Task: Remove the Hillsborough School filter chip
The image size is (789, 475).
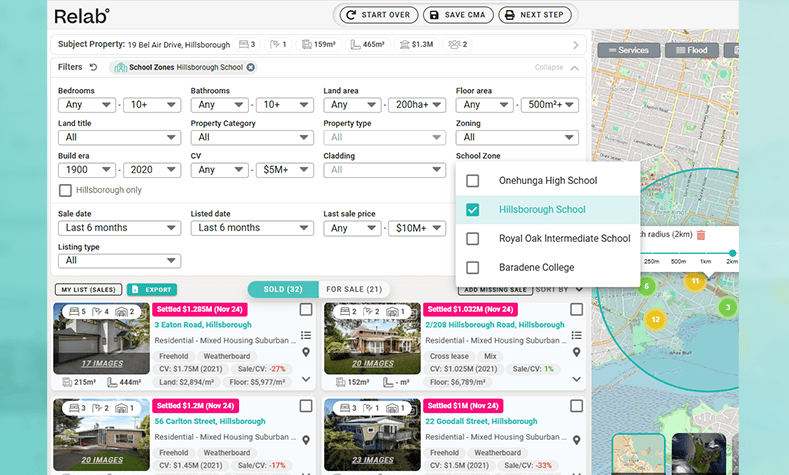Action: [x=251, y=68]
